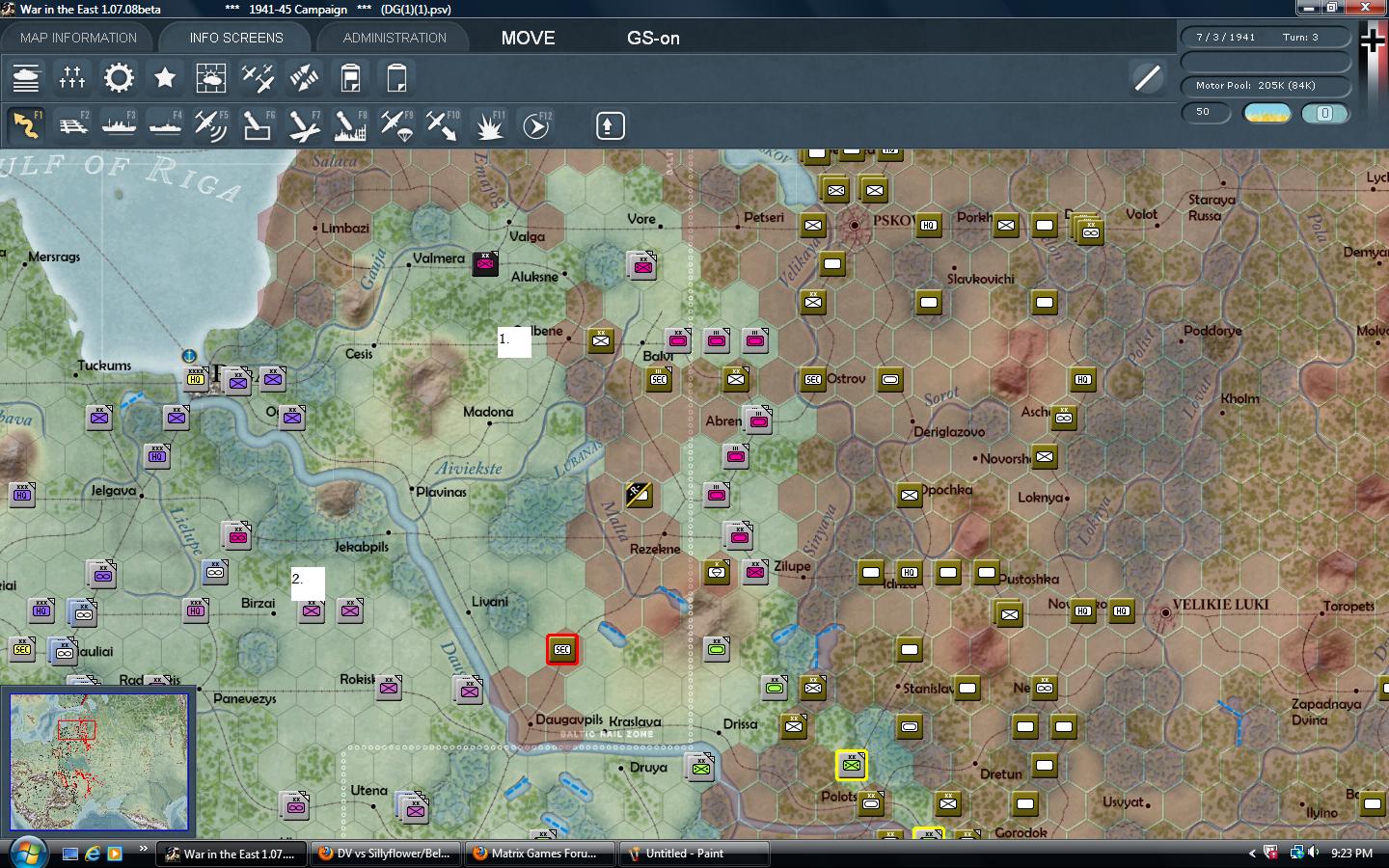
Task: Click the Daugavpils city label
Action: [569, 719]
